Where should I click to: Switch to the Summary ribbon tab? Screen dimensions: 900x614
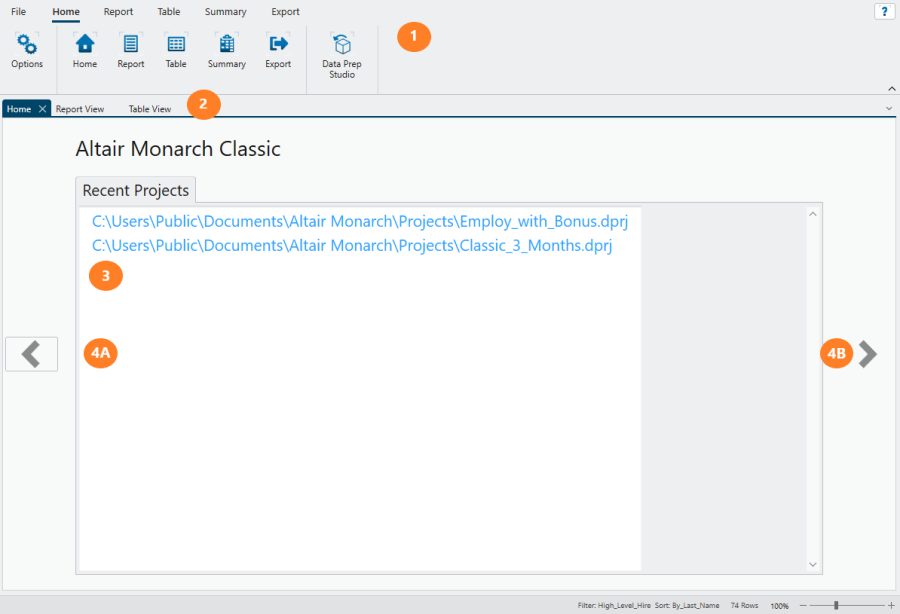[x=226, y=11]
